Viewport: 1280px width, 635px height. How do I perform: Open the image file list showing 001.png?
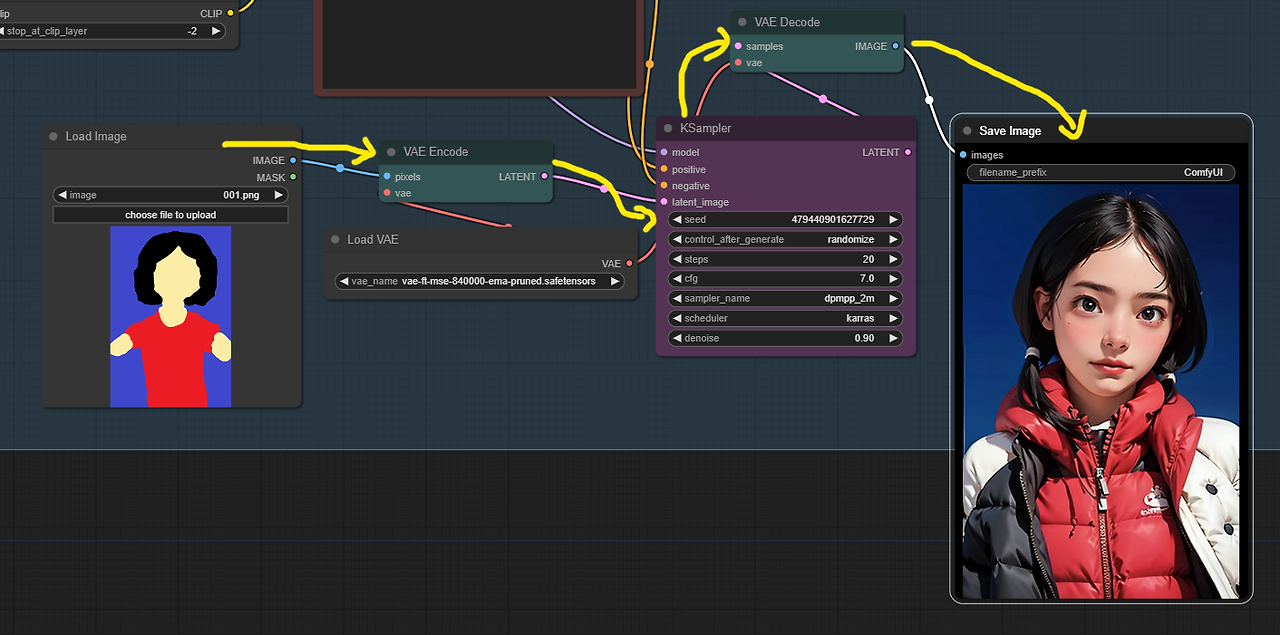coord(170,195)
